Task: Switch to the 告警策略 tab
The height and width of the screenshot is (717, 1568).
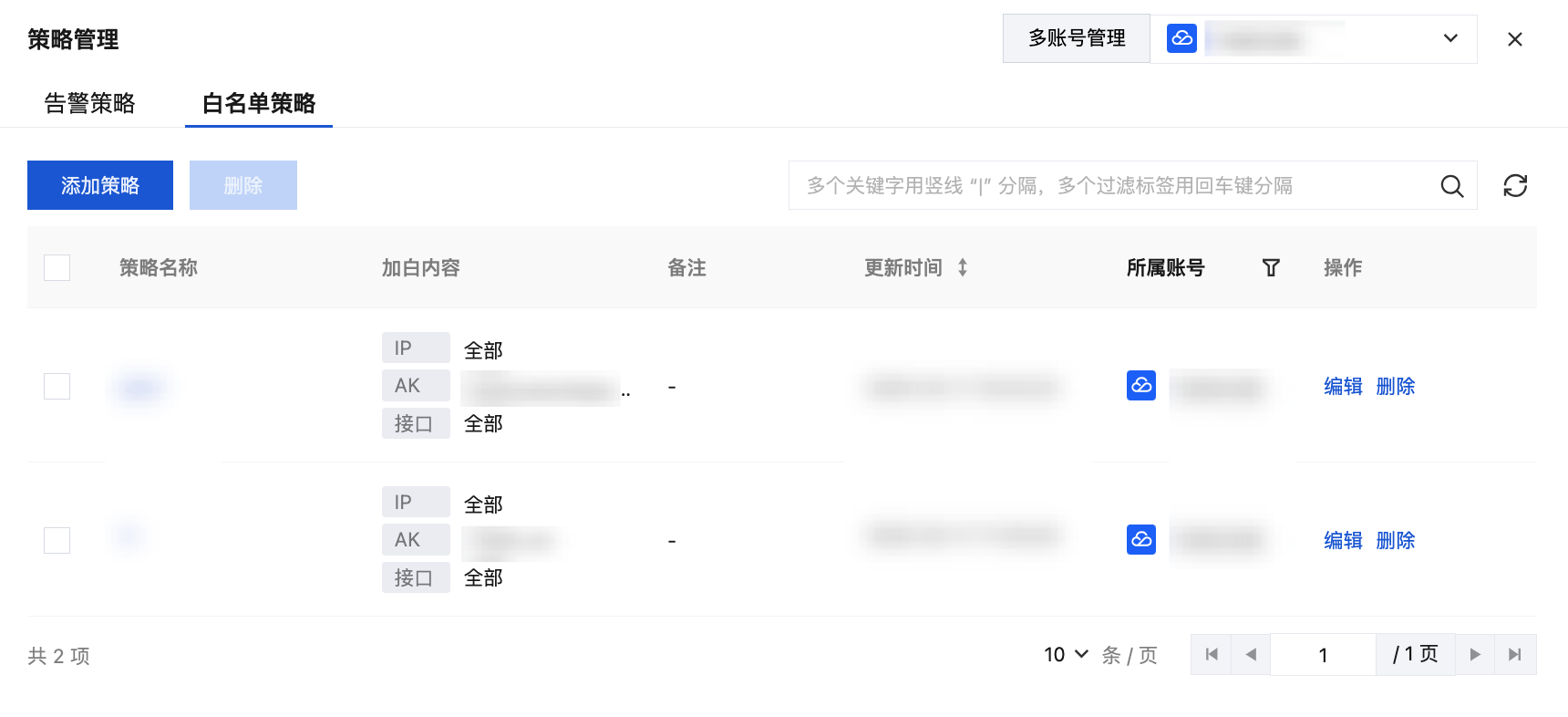Action: click(x=89, y=103)
